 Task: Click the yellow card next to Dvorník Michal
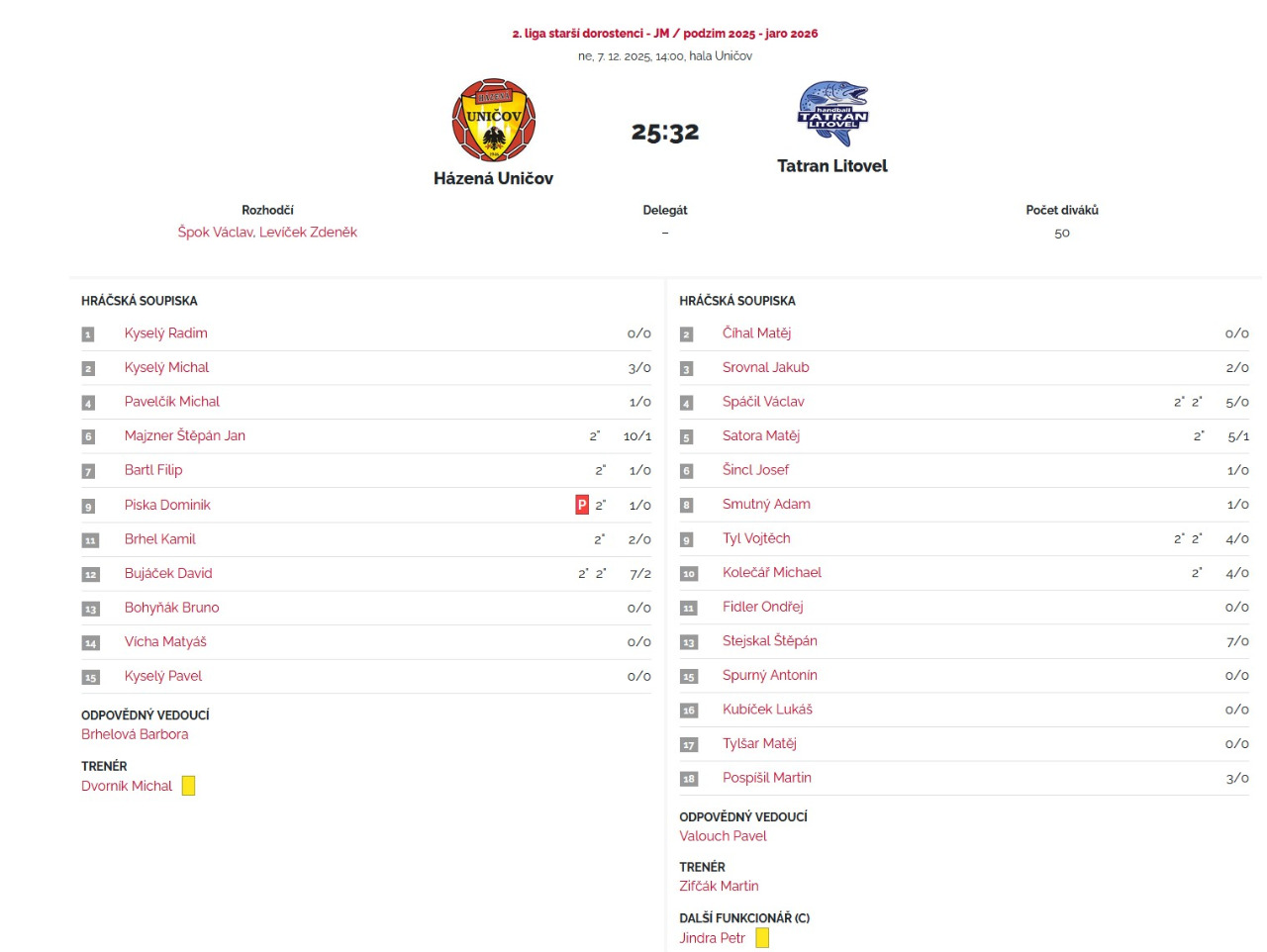click(188, 786)
